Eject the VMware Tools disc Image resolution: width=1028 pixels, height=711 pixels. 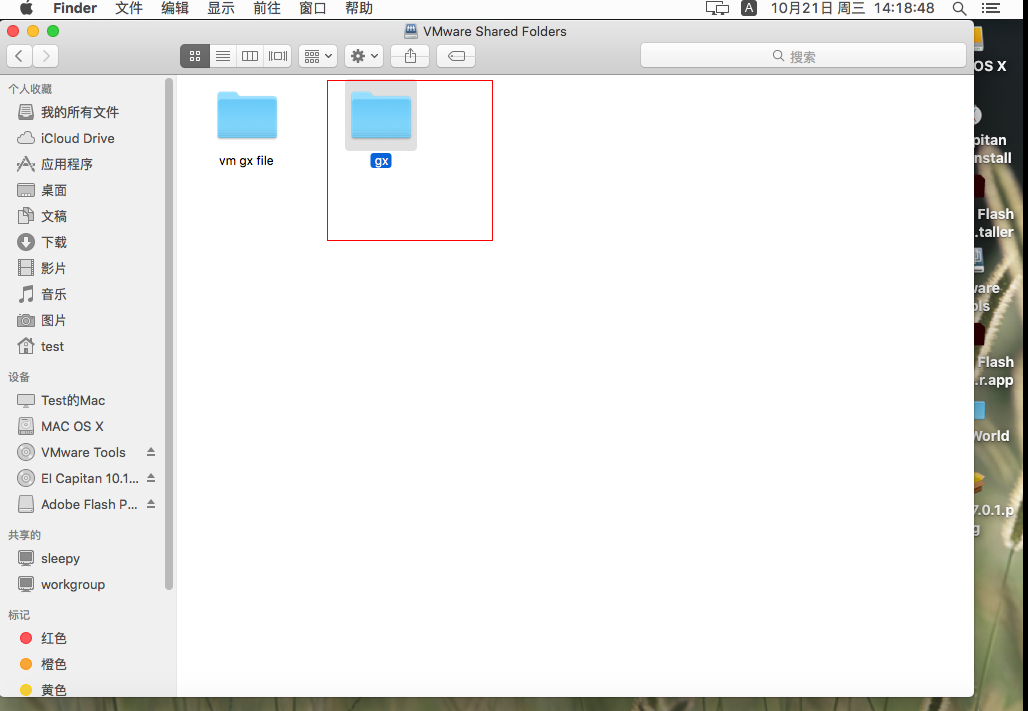151,452
